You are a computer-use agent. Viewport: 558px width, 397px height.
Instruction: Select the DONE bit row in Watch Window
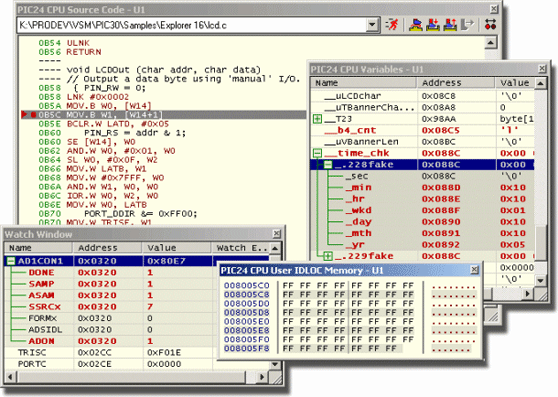pyautogui.click(x=110, y=272)
